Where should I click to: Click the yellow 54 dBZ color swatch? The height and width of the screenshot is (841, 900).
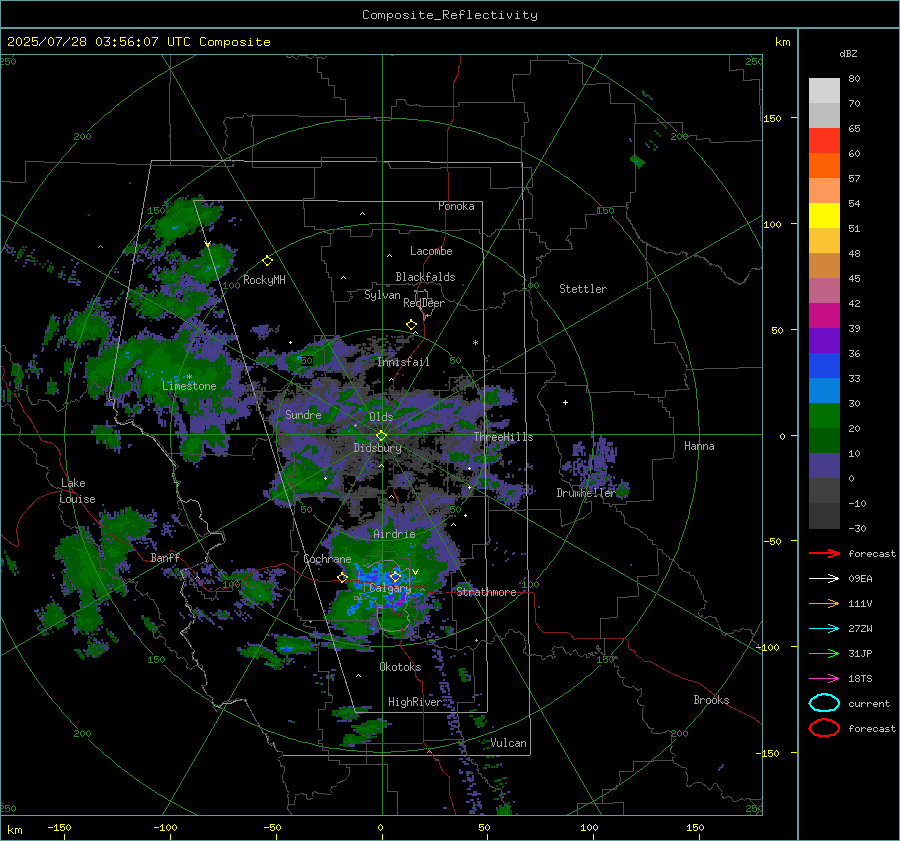(824, 216)
